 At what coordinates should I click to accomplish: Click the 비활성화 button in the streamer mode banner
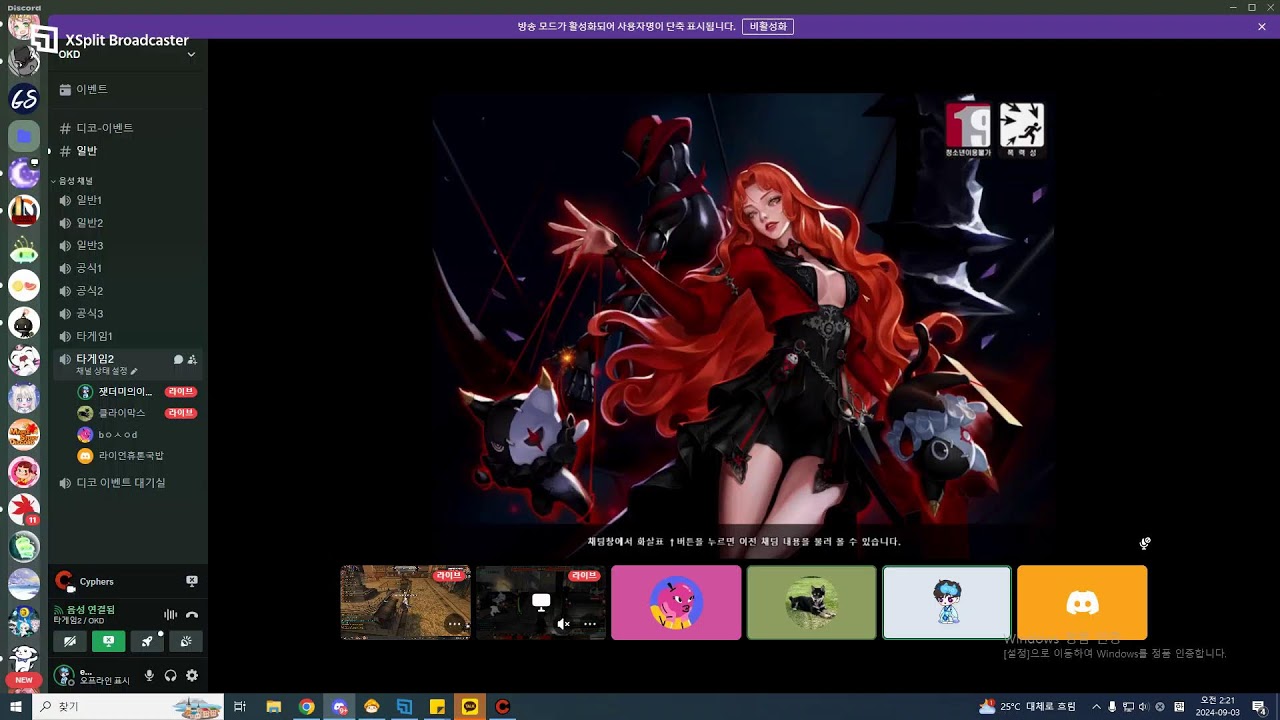(768, 27)
